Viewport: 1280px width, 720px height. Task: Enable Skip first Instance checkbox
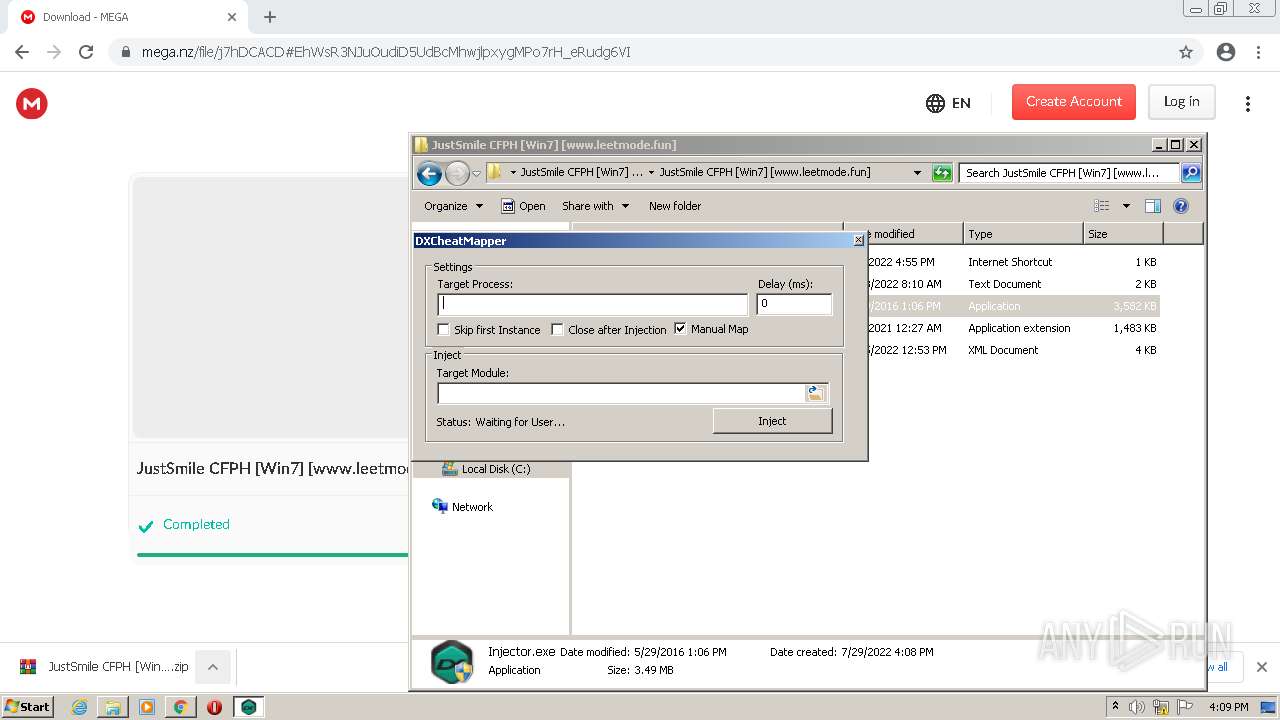tap(444, 329)
